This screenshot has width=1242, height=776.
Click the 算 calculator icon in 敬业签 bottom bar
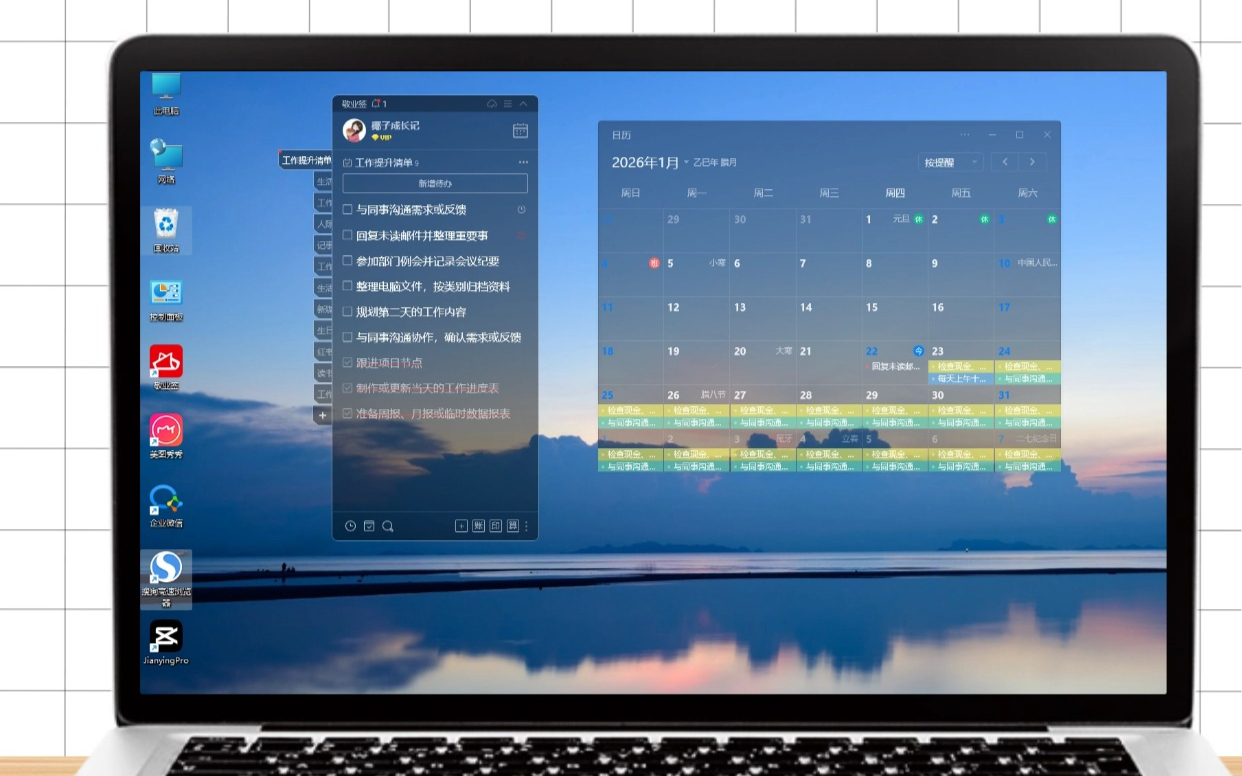512,526
